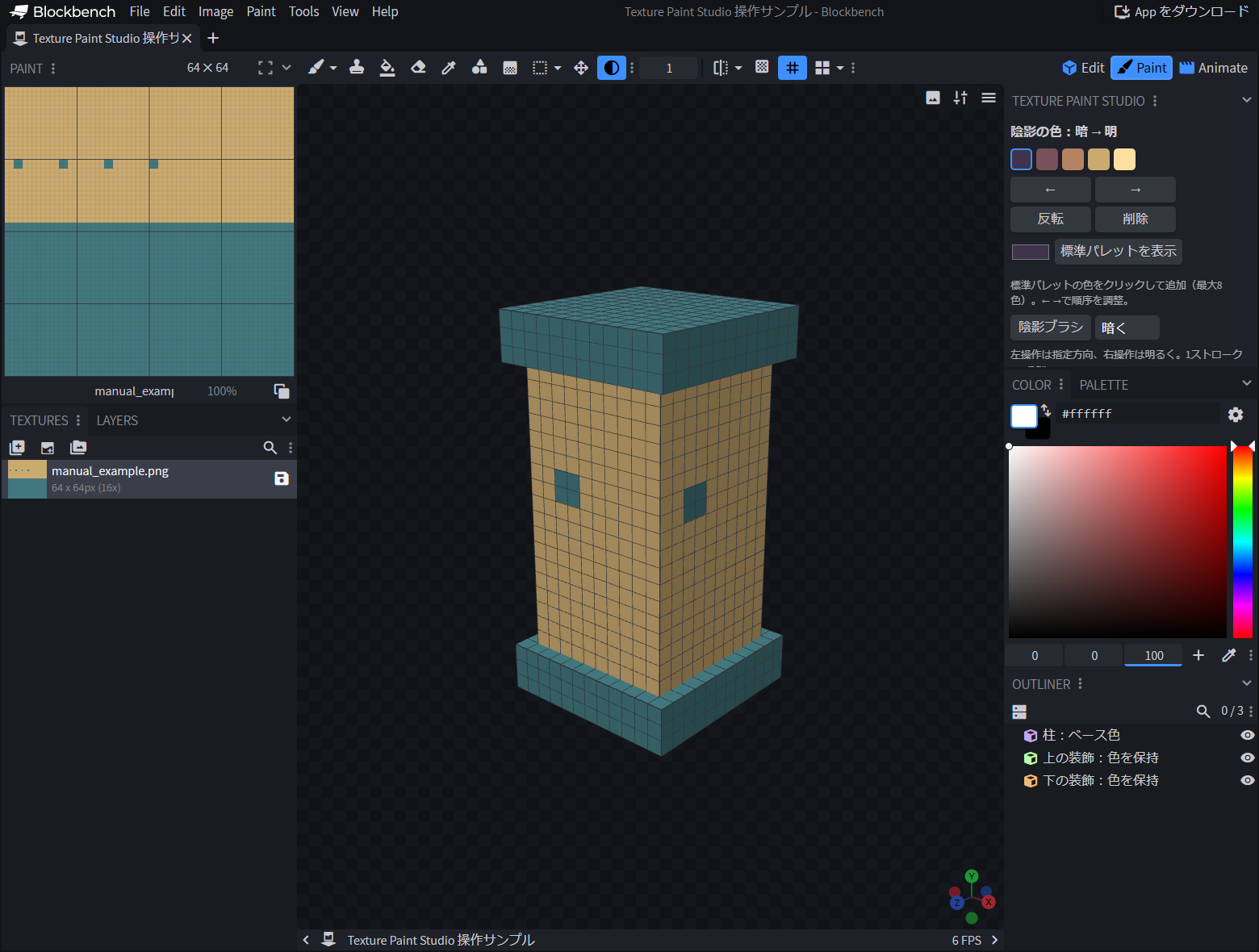1259x952 pixels.
Task: Click the 削除 button
Action: (1136, 219)
